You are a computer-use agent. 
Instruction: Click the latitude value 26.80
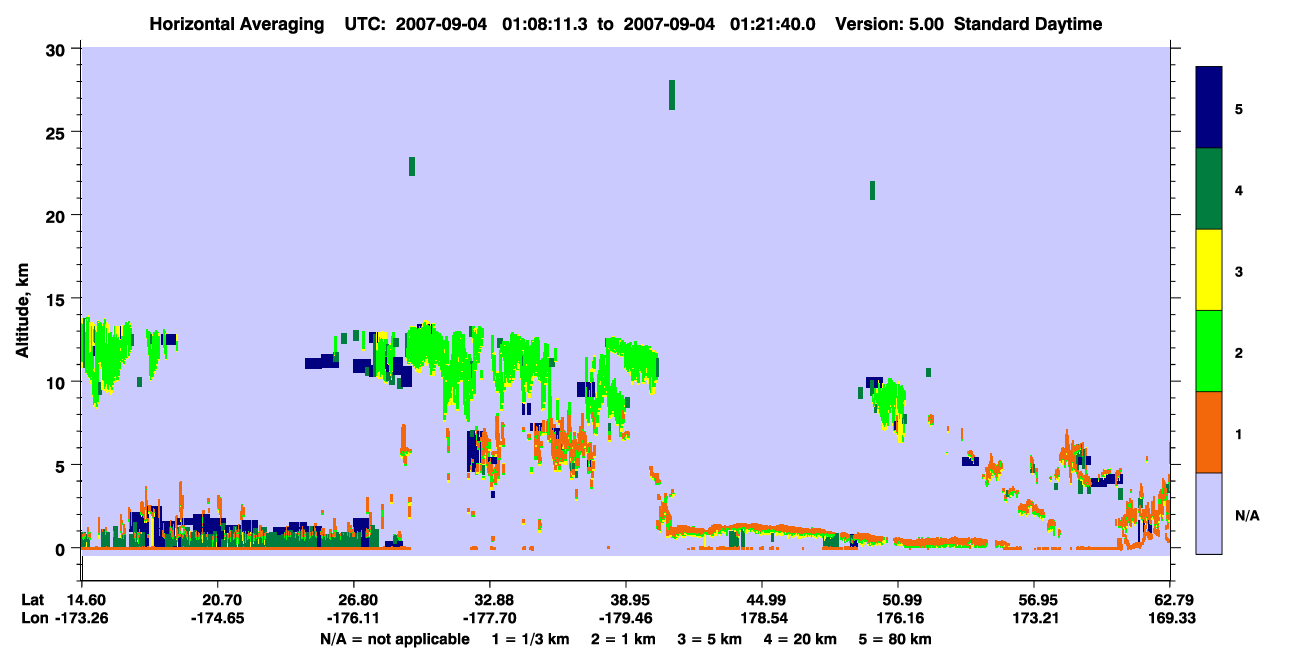tap(354, 600)
